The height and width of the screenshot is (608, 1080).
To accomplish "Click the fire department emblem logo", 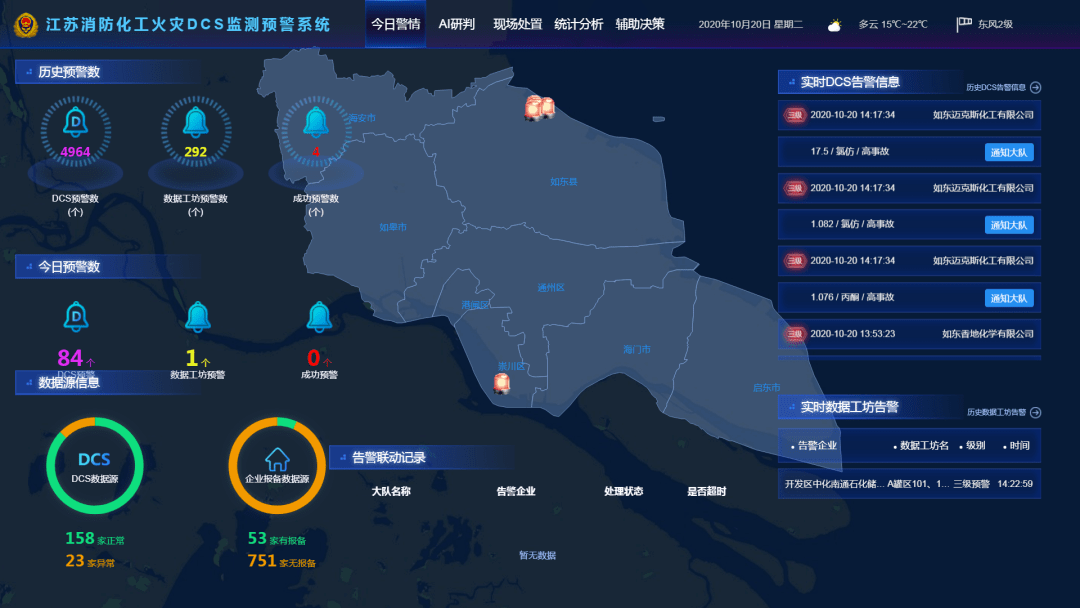I will [x=26, y=25].
